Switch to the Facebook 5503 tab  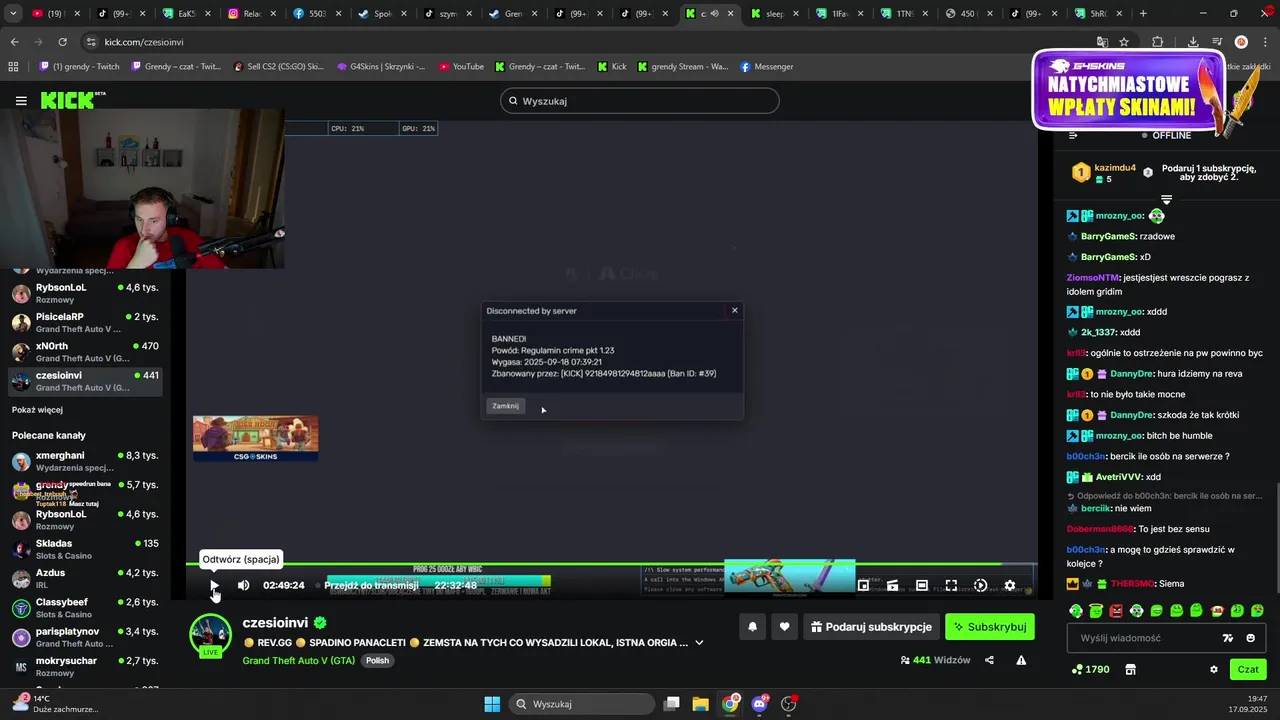pyautogui.click(x=318, y=14)
